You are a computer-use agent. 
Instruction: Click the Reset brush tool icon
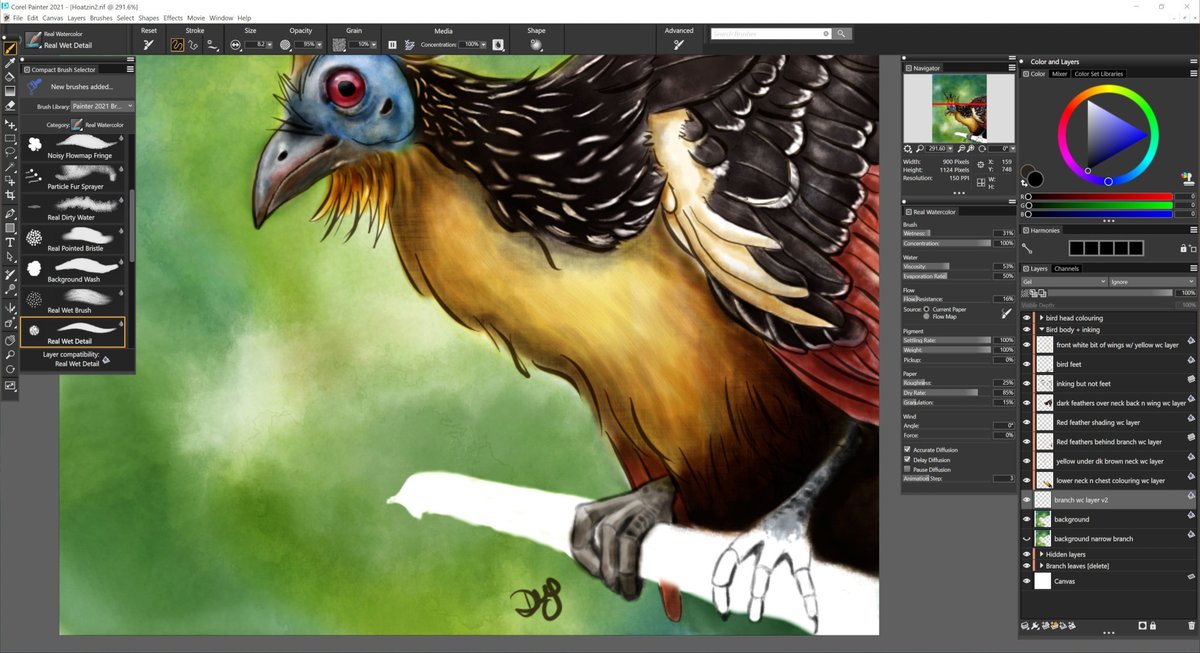pos(149,44)
